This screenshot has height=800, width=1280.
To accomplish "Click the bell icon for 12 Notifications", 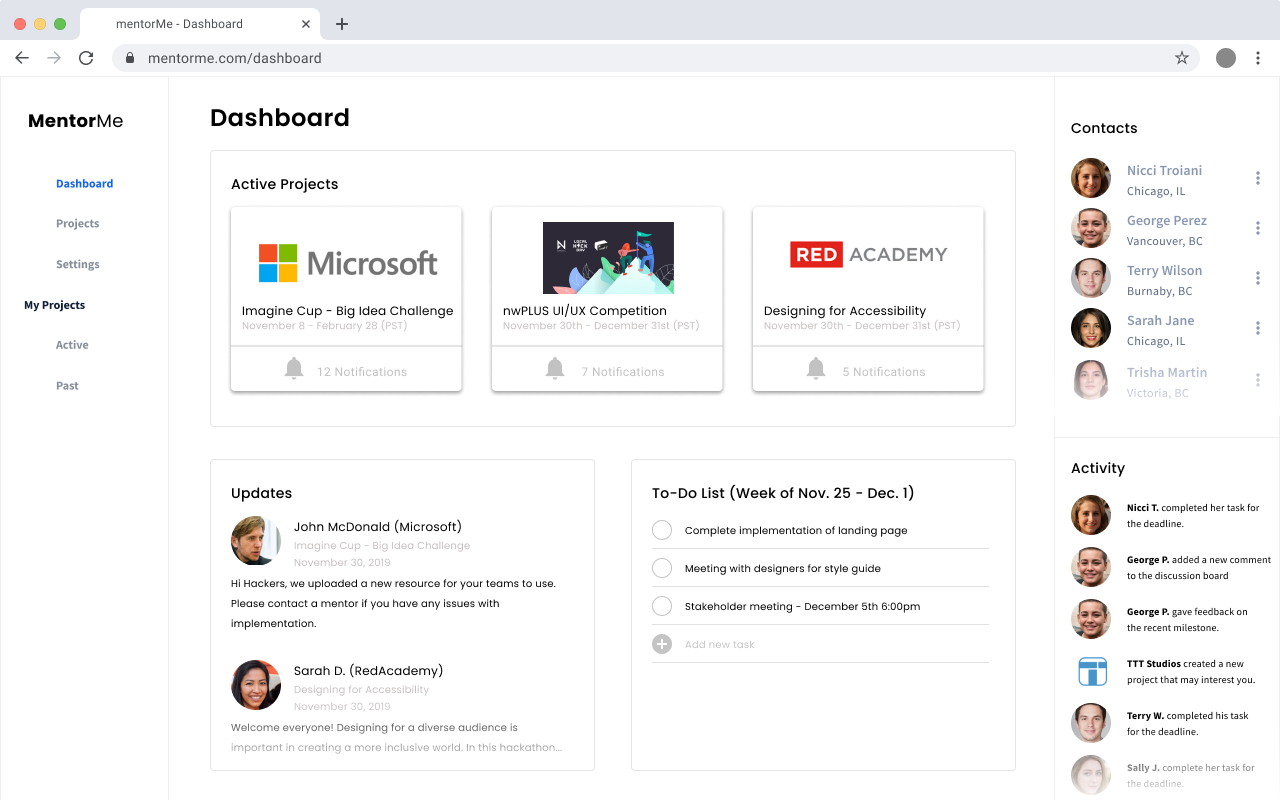I will [x=294, y=369].
